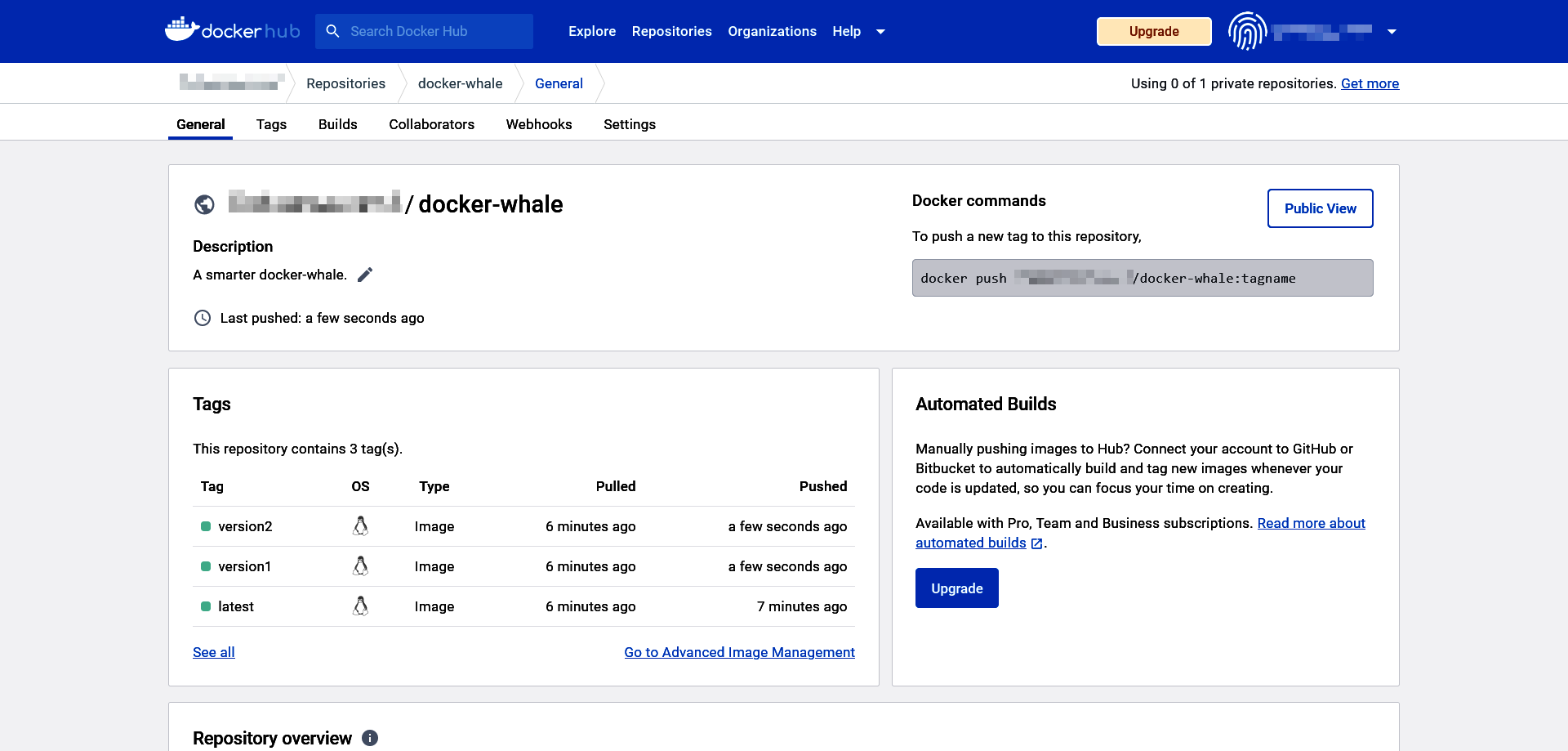Click the yellow Upgrade button in header
Image resolution: width=1568 pixels, height=751 pixels.
(1153, 31)
